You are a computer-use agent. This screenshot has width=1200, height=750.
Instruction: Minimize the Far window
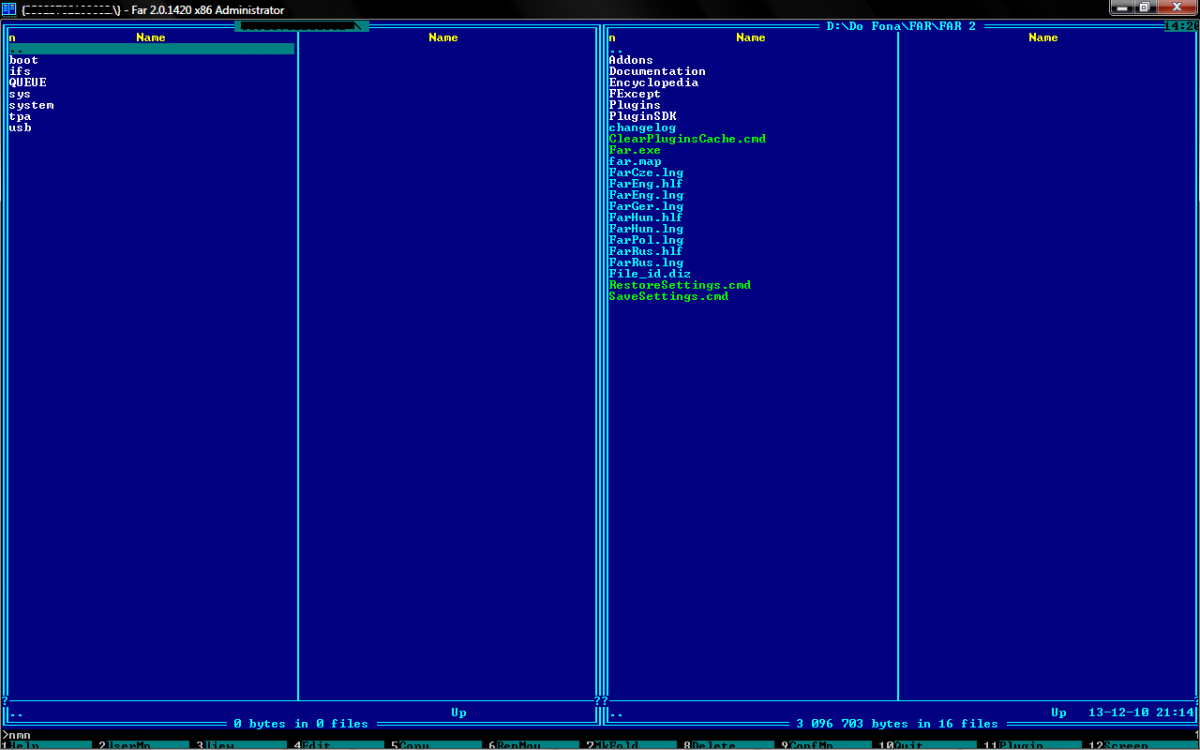(x=1123, y=7)
